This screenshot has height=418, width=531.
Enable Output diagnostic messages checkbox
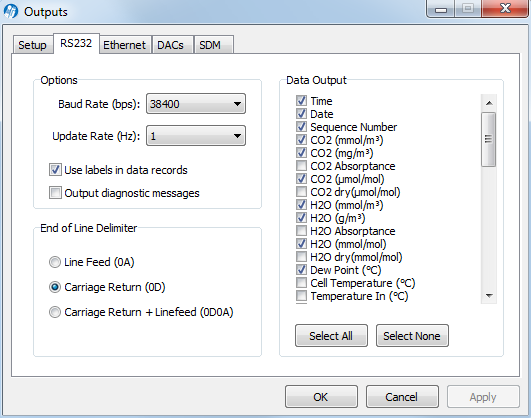55,193
